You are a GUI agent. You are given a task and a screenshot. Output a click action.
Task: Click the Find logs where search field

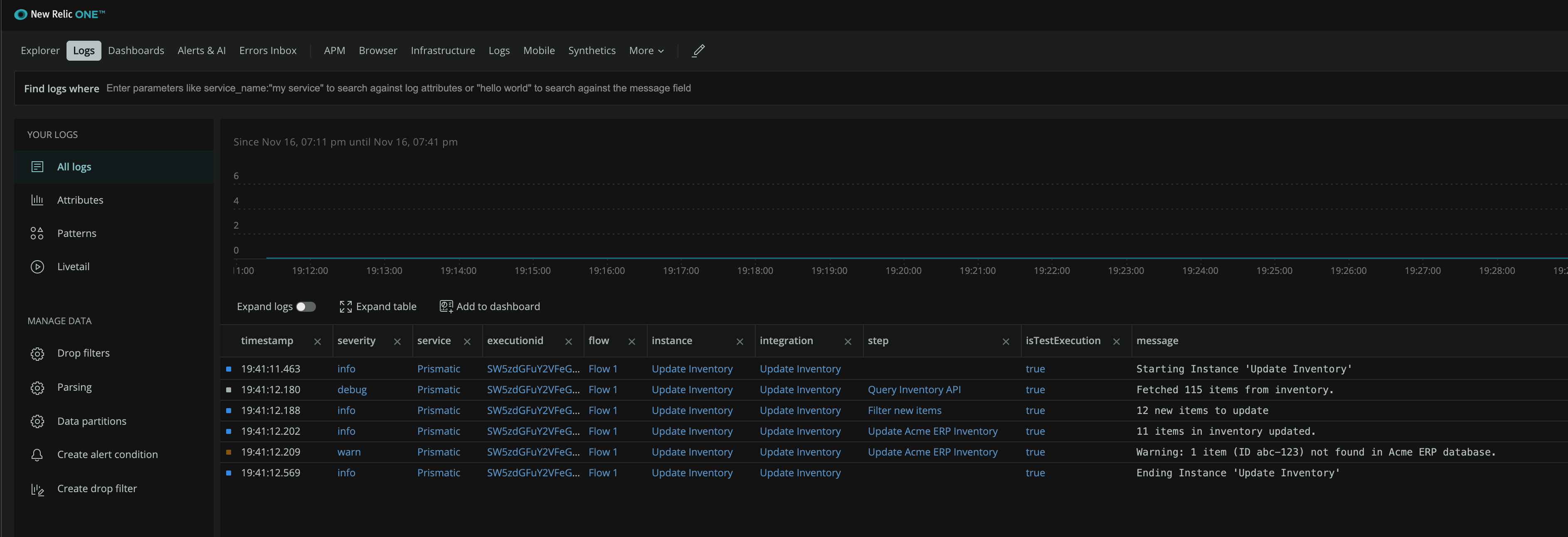tap(426, 88)
